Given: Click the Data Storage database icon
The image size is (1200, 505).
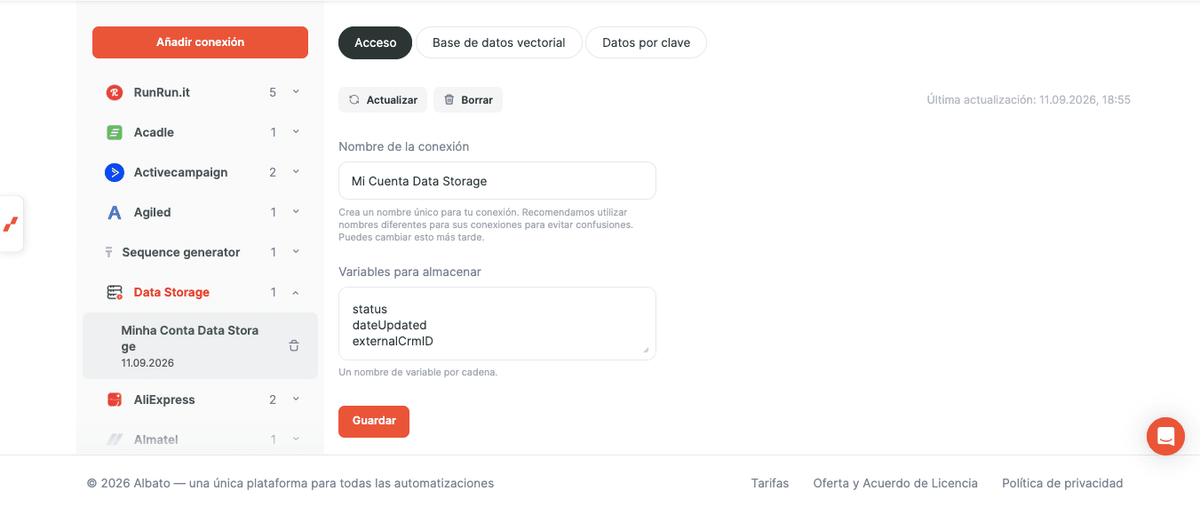Looking at the screenshot, I should click(x=114, y=292).
